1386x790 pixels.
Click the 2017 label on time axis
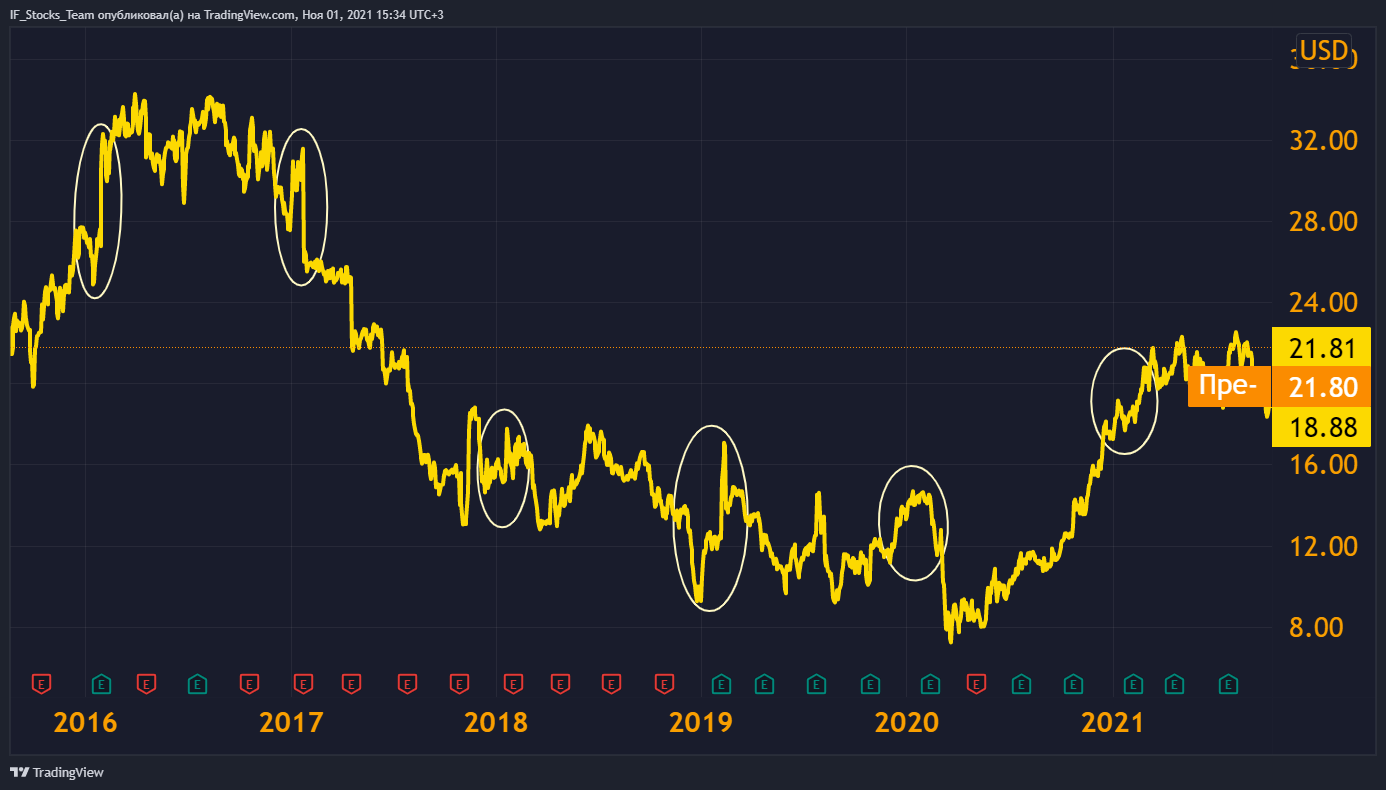[x=291, y=722]
